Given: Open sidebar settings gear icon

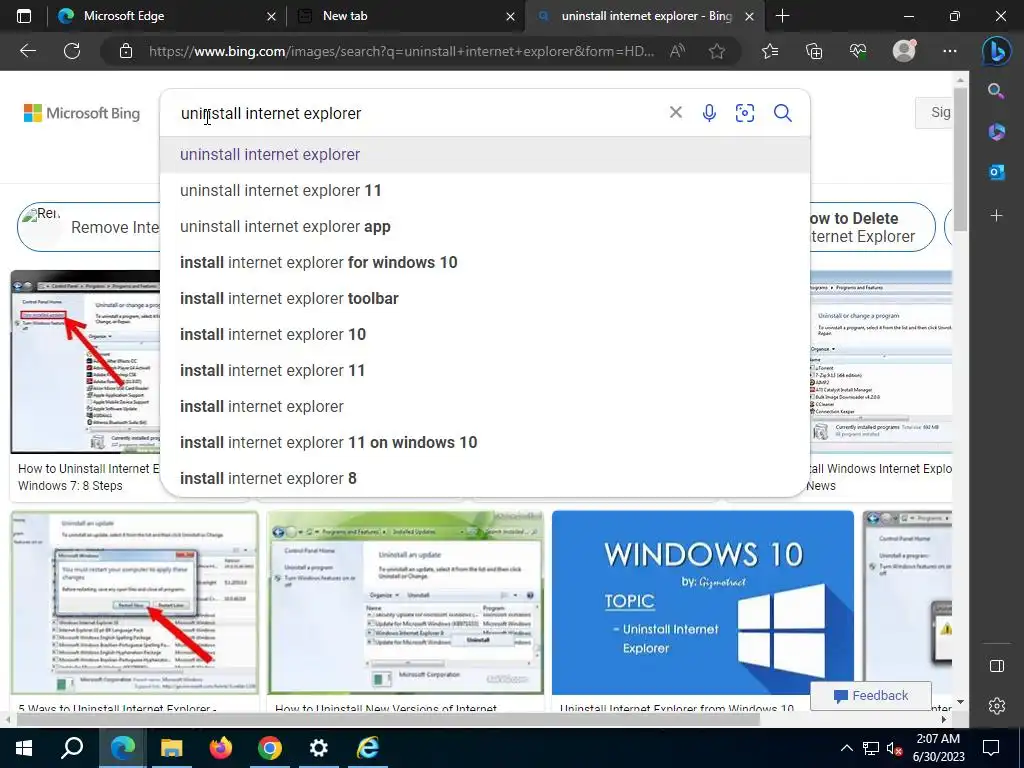Looking at the screenshot, I should click(997, 706).
